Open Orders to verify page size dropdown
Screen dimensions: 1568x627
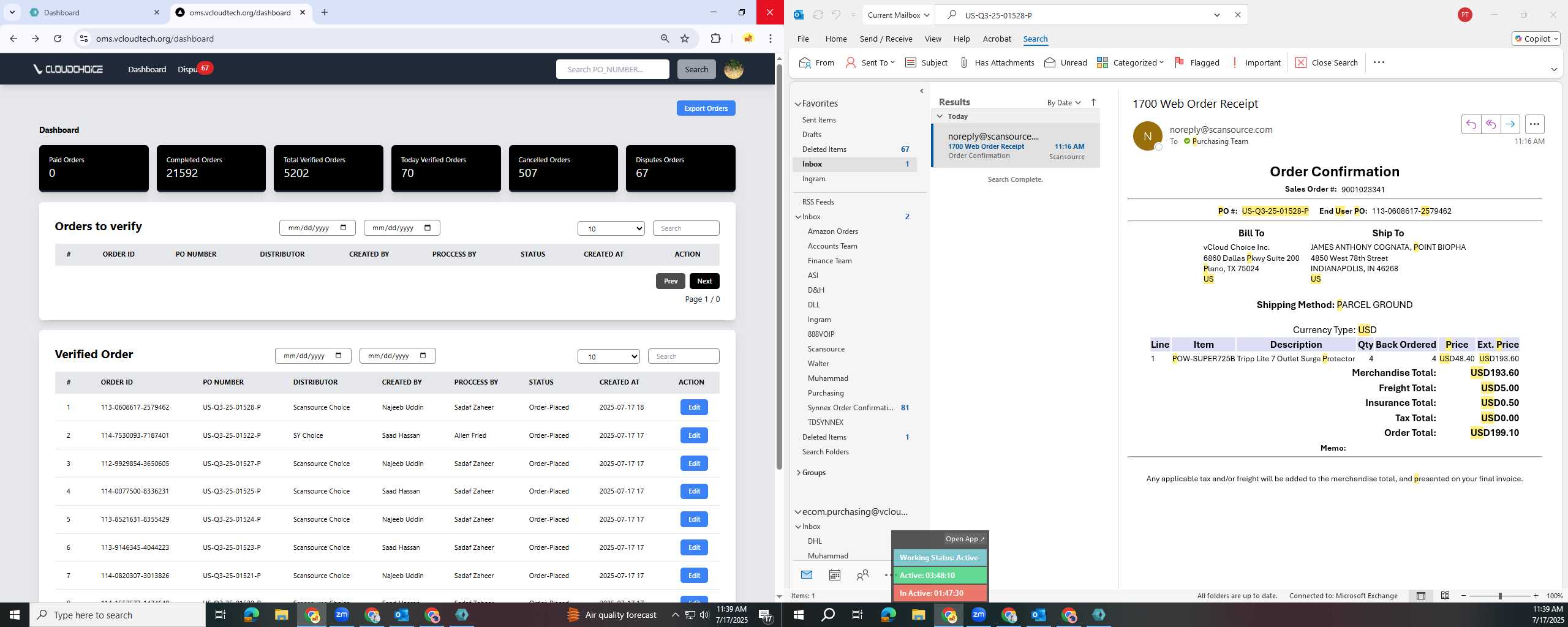[x=611, y=228]
